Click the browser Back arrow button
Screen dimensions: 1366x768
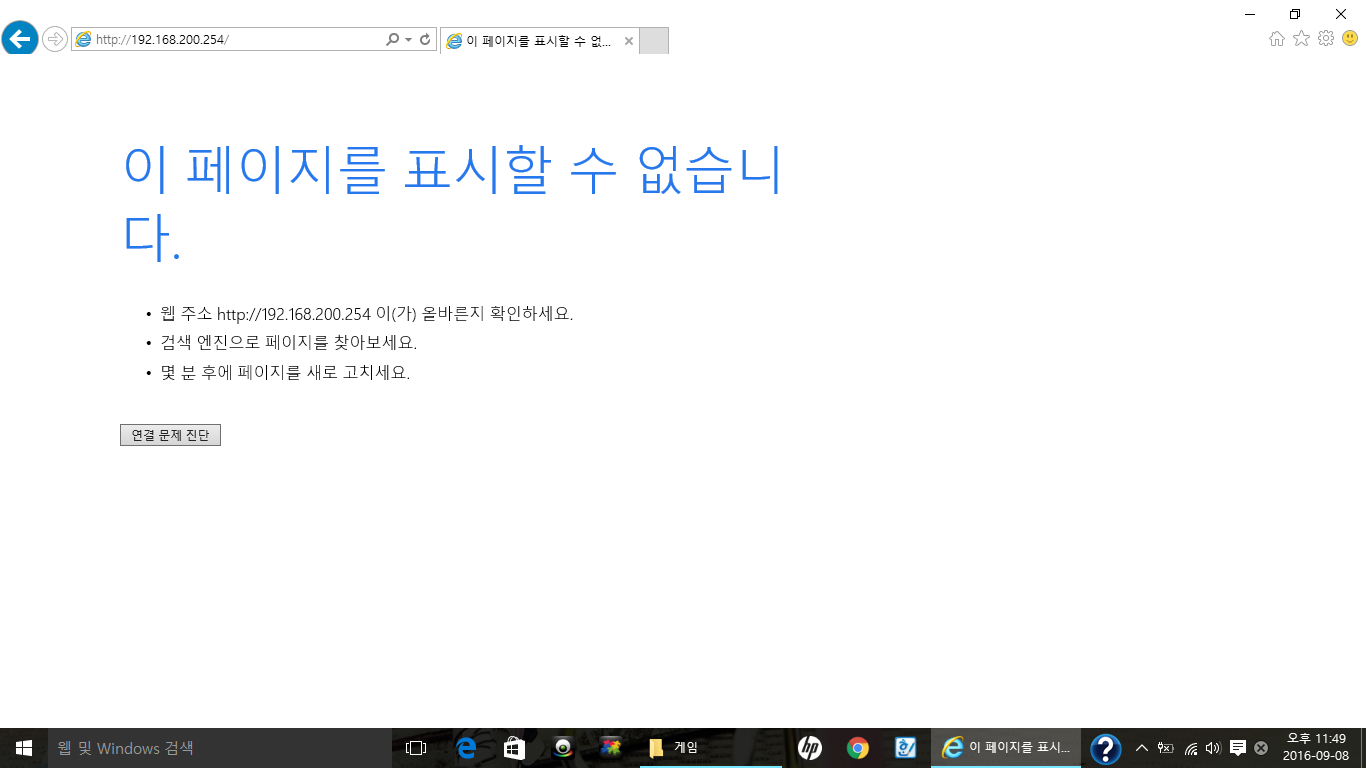click(20, 39)
